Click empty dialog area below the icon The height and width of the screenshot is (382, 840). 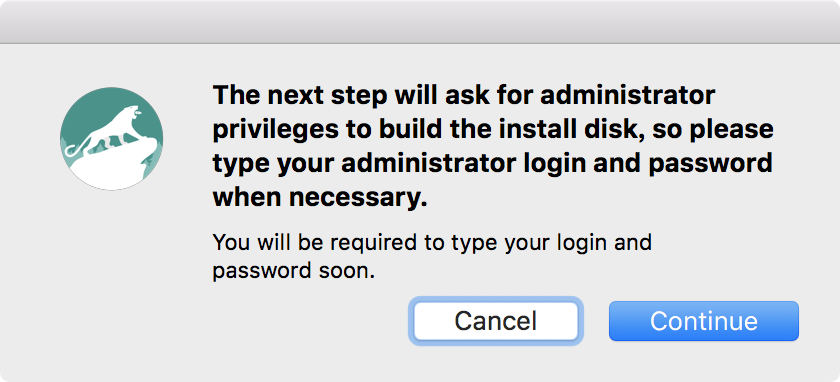point(111,279)
